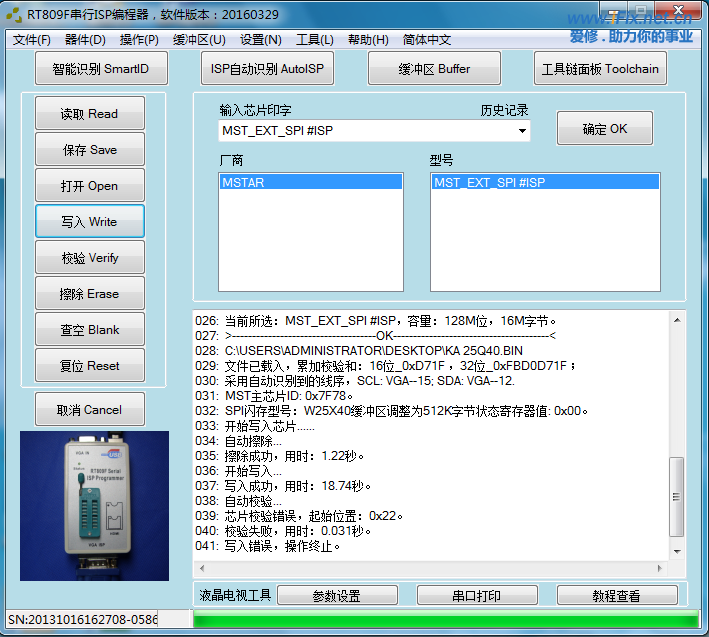Click the green progress bar
The width and height of the screenshot is (709, 637).
click(x=440, y=620)
